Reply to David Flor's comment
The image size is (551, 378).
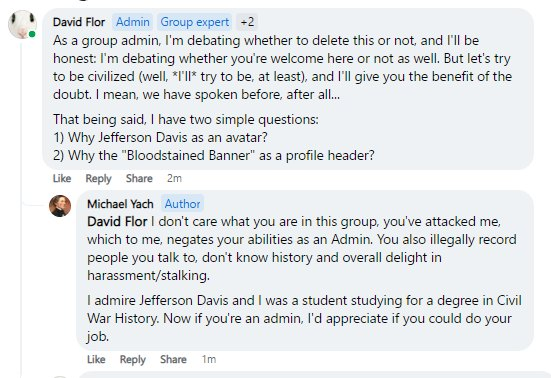[x=98, y=178]
